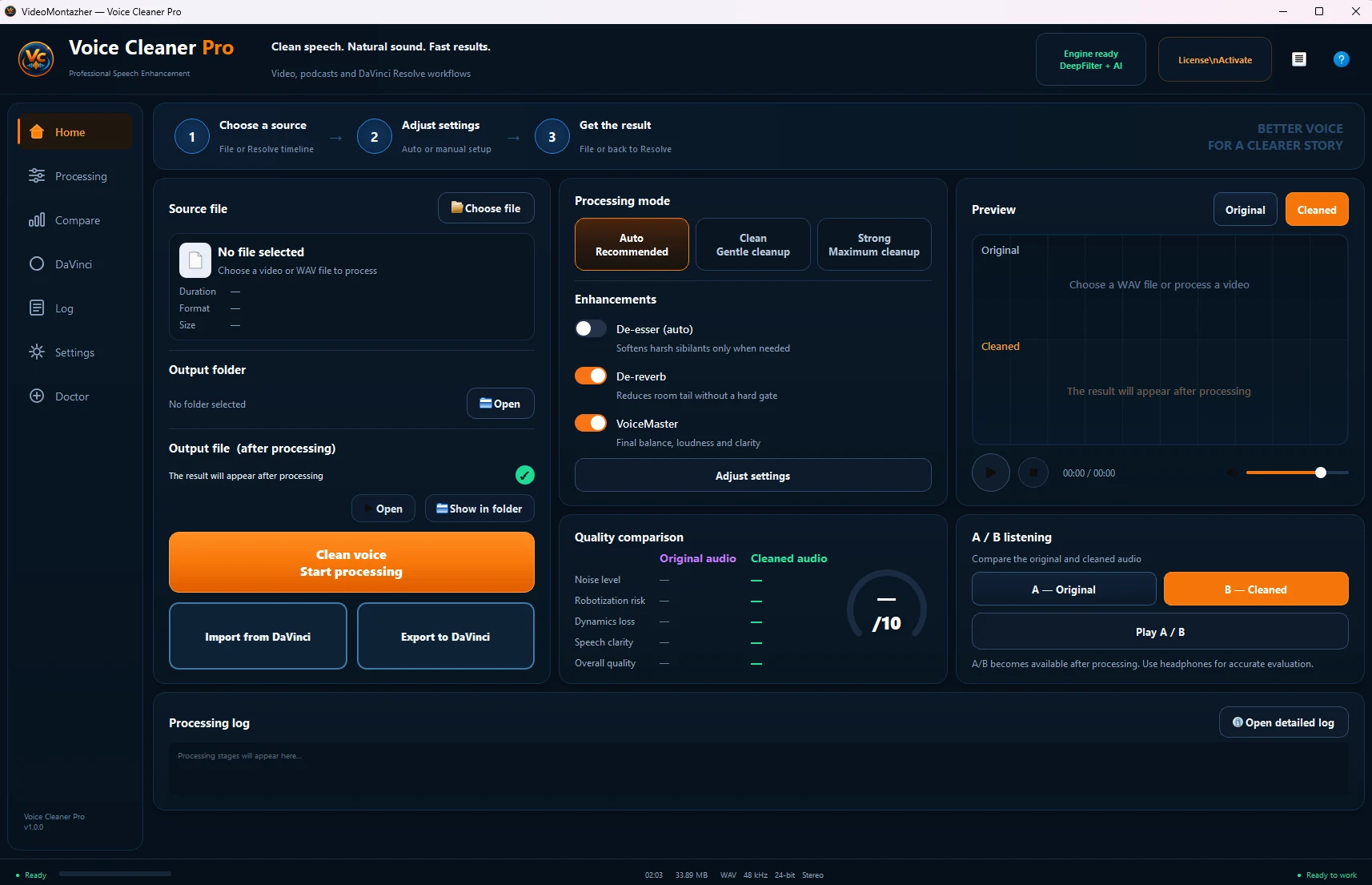Click Show in folder button

pyautogui.click(x=479, y=509)
